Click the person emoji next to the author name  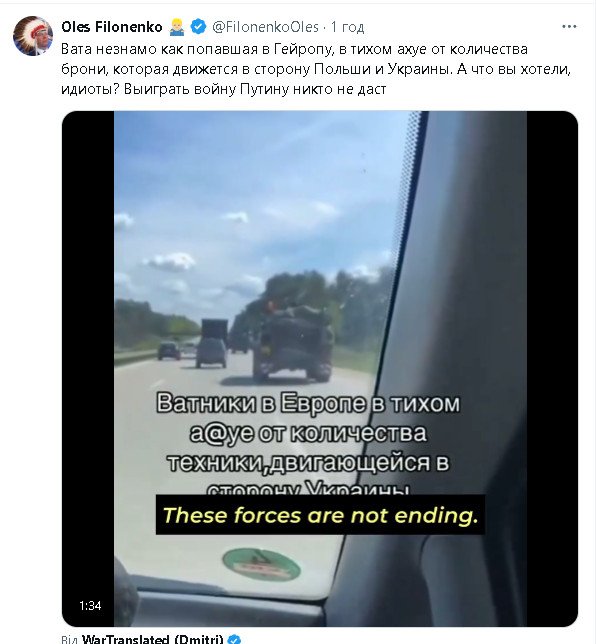tap(177, 27)
